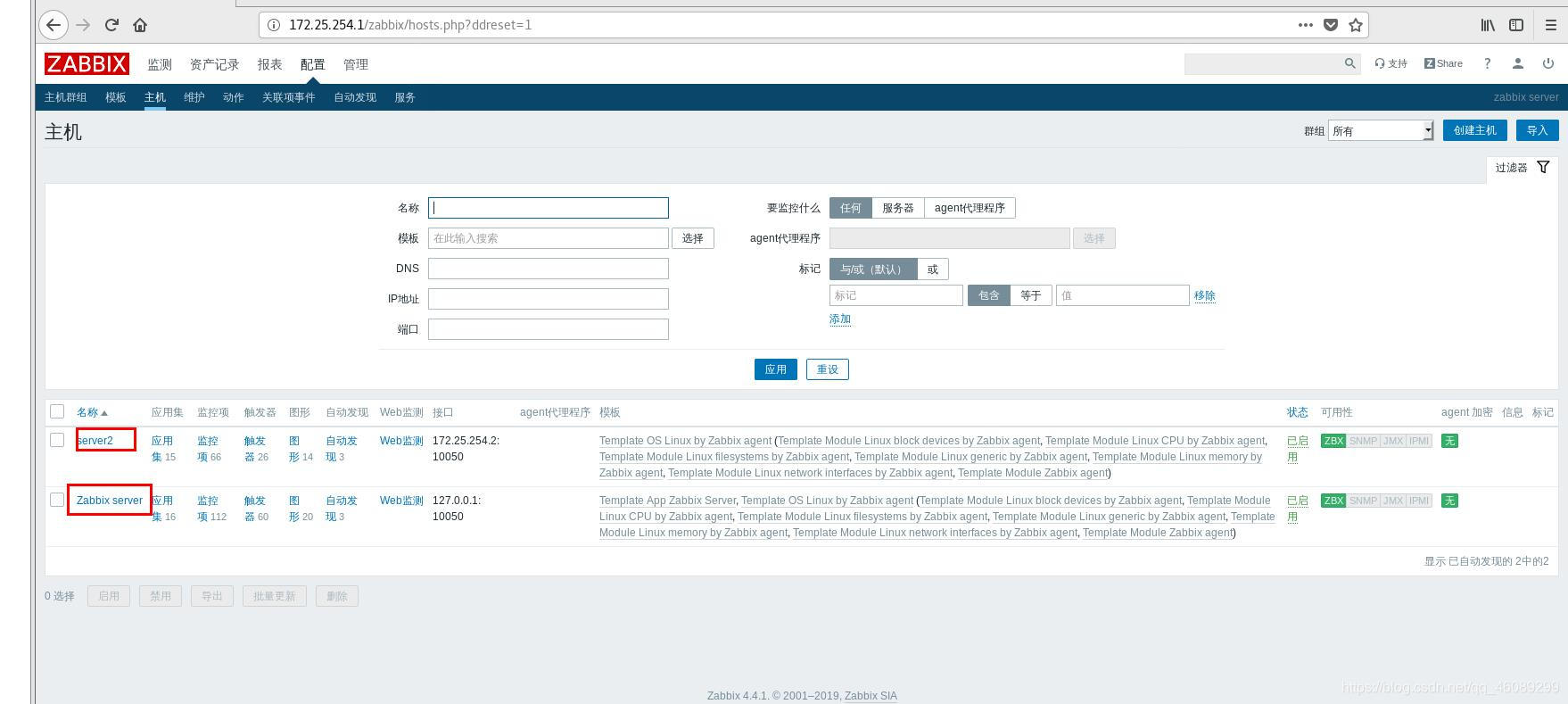The height and width of the screenshot is (704, 1568).
Task: Click the browser address bar URL
Action: point(410,25)
